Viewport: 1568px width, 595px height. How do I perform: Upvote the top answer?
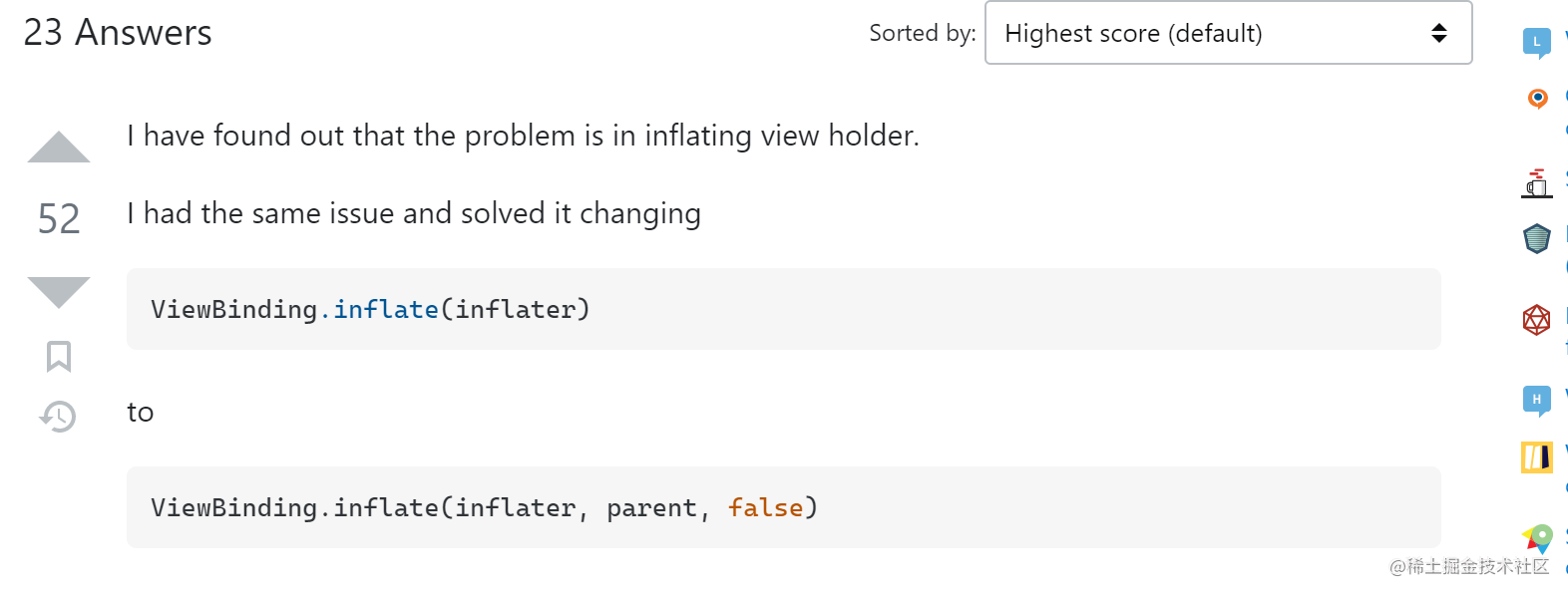pos(57,147)
